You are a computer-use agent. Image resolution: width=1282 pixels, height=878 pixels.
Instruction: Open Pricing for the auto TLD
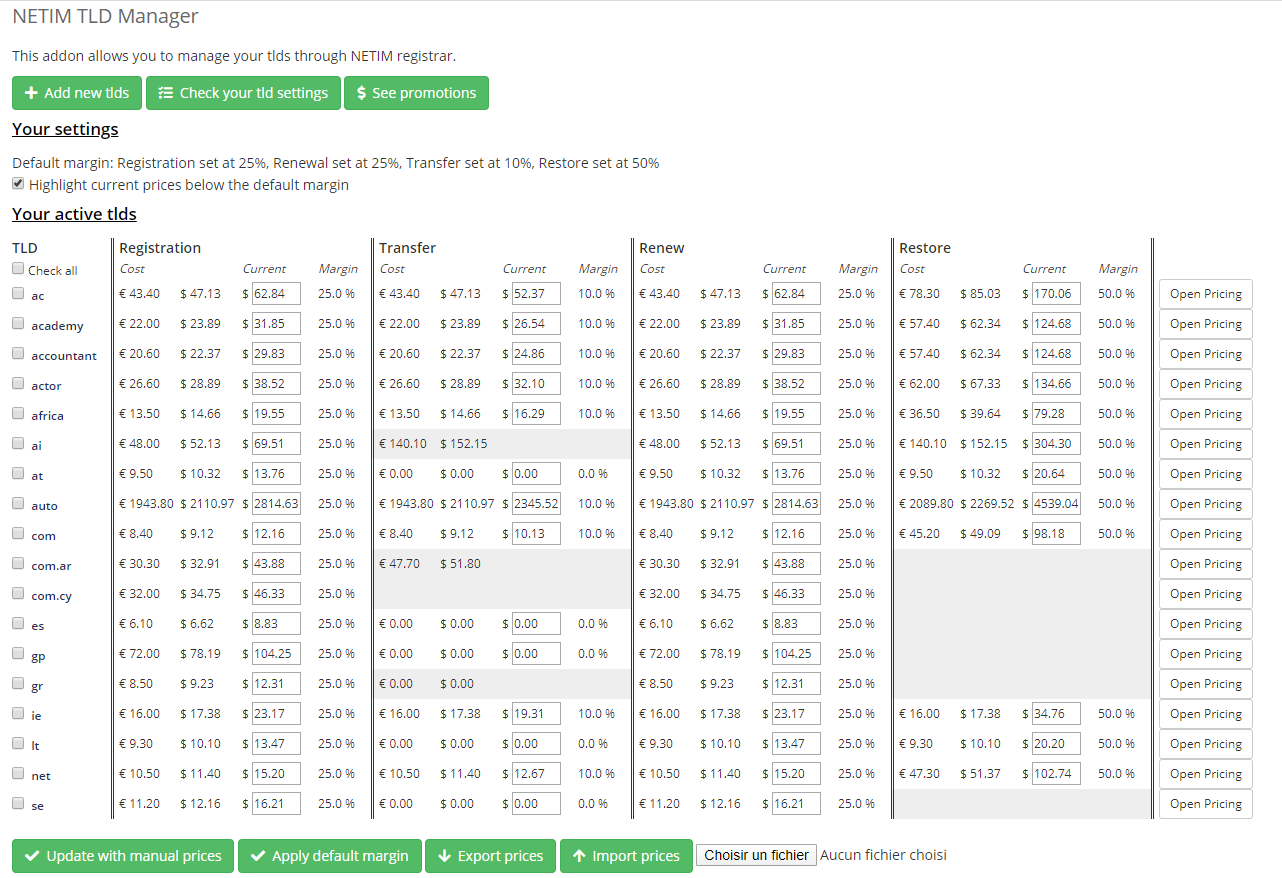(x=1206, y=504)
